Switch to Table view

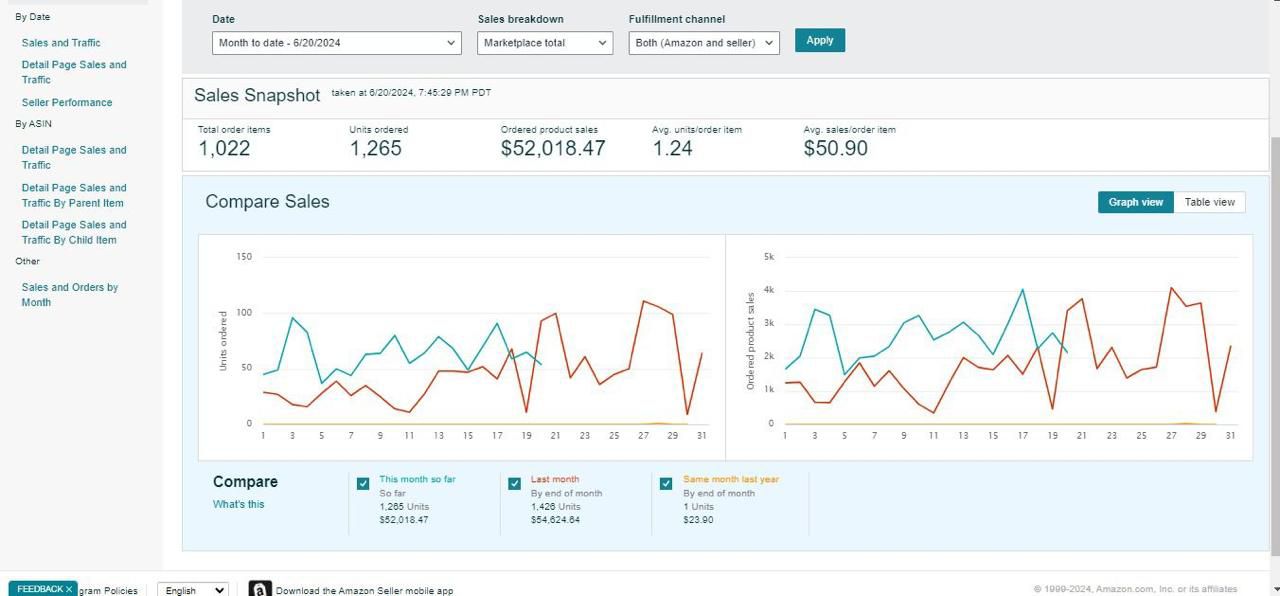click(x=1210, y=202)
